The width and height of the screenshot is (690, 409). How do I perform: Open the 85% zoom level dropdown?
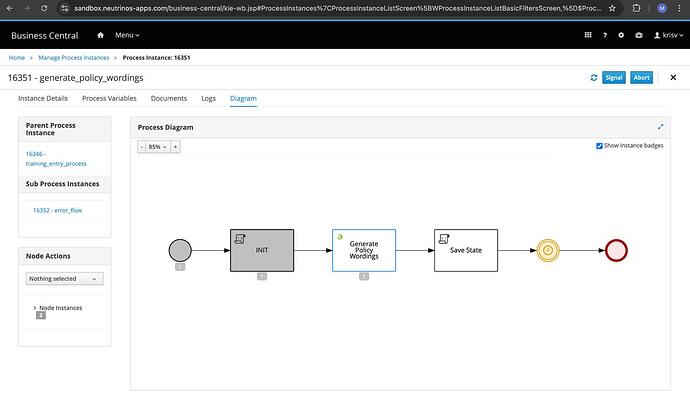(158, 147)
